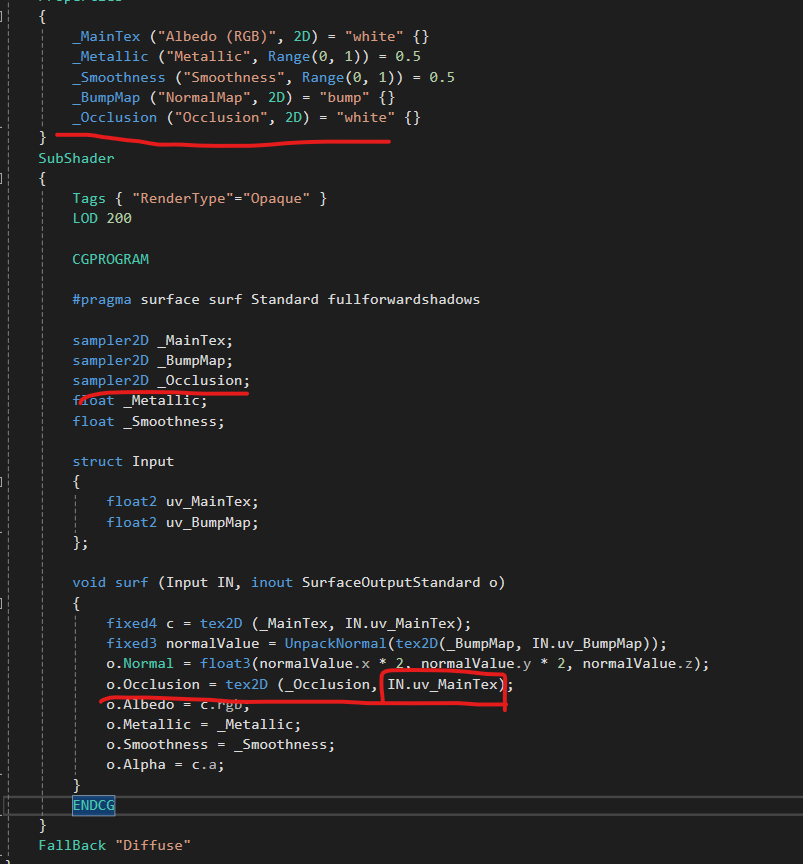Click the o.Smoothness = _Smoothness; line

coord(220,745)
